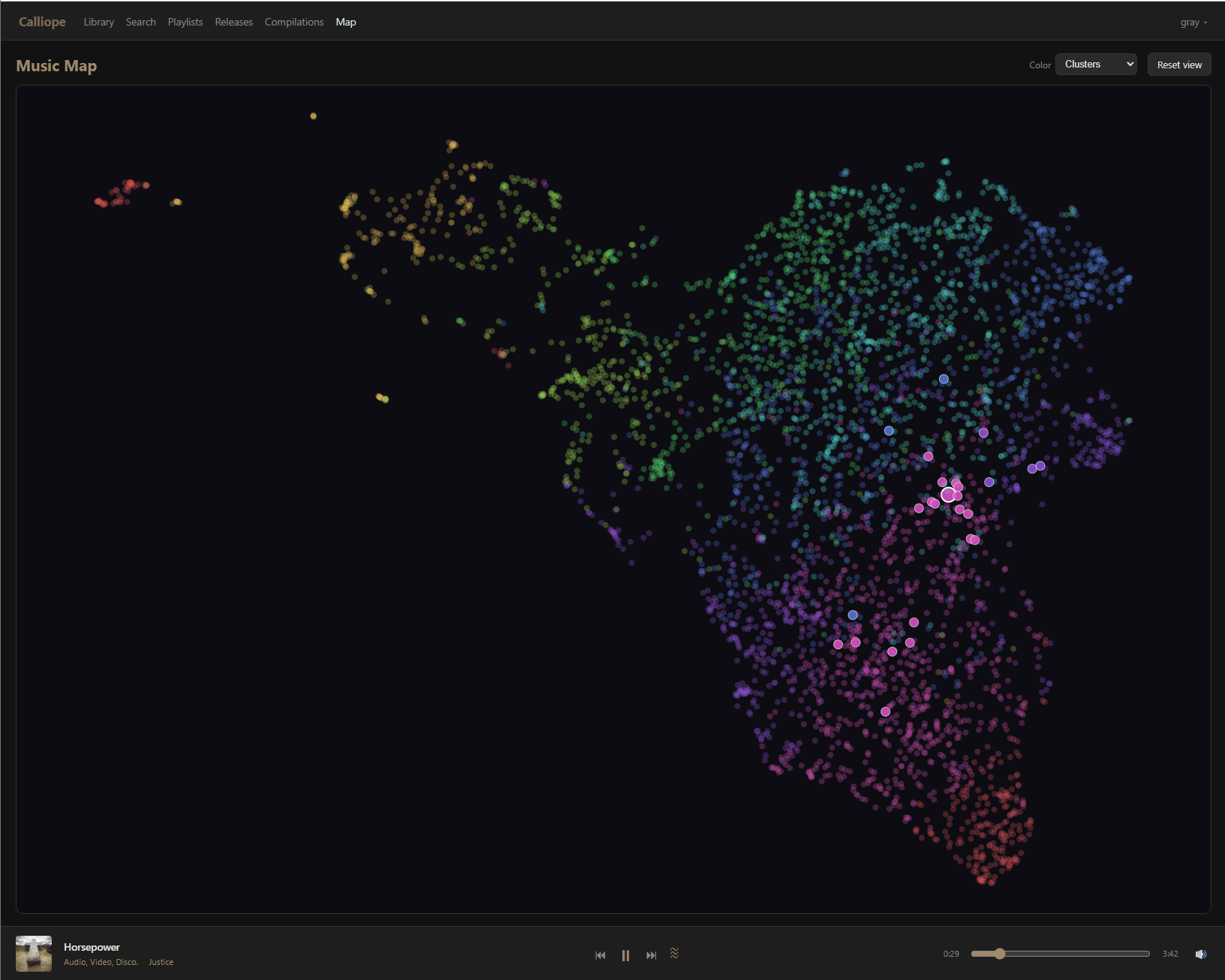
Task: Open the Library page
Action: coord(99,22)
